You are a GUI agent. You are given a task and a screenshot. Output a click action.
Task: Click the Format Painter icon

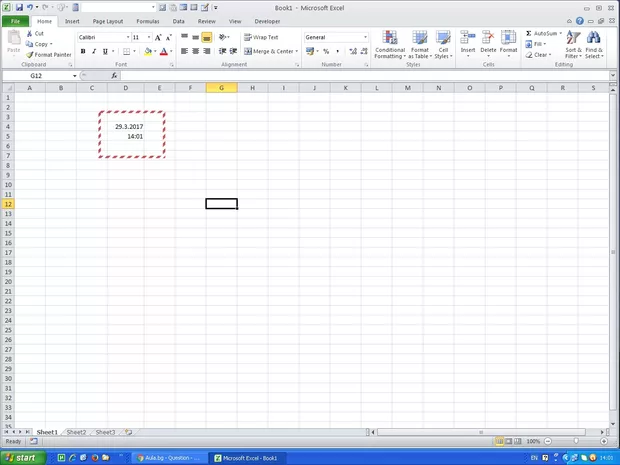30,55
